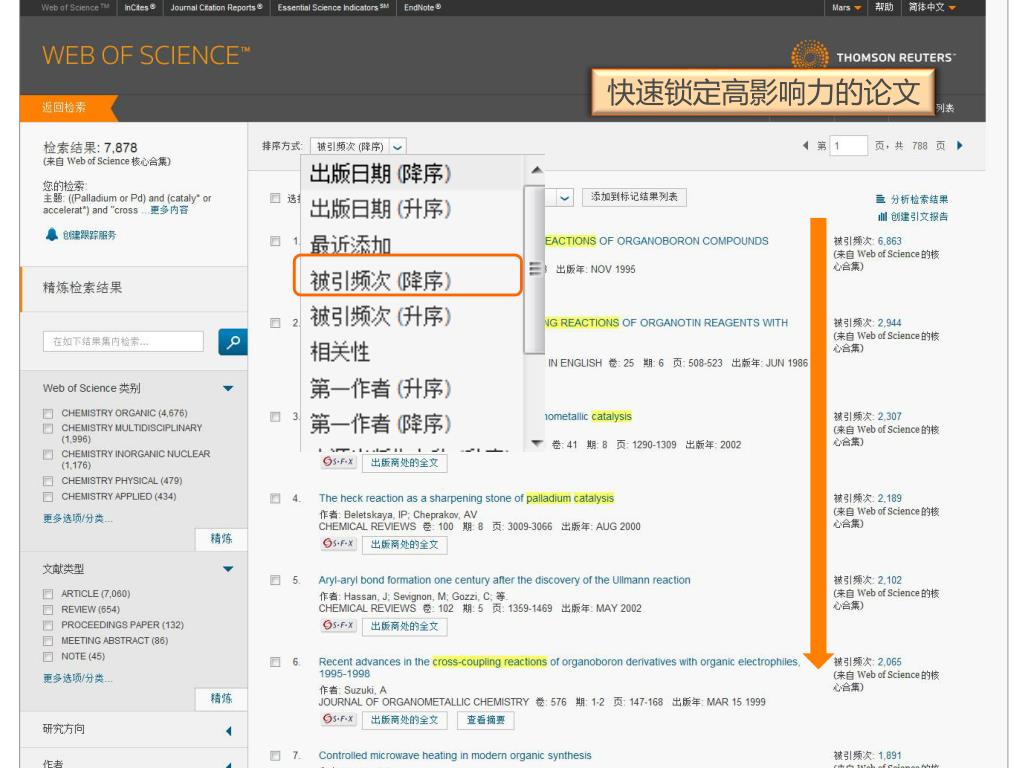Screen dimensions: 1024x768
Task: Go to previous page arrow icon
Action: point(805,146)
